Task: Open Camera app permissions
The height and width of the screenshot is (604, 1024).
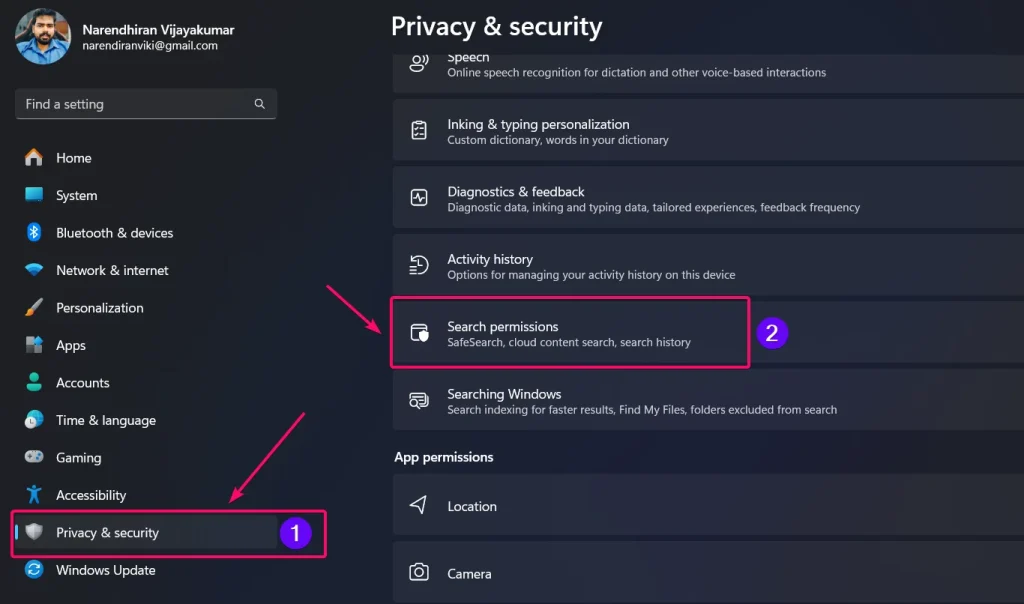Action: (x=709, y=573)
